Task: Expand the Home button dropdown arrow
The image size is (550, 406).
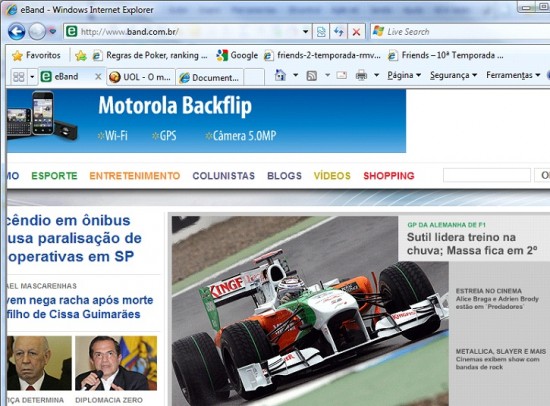Action: click(x=295, y=75)
